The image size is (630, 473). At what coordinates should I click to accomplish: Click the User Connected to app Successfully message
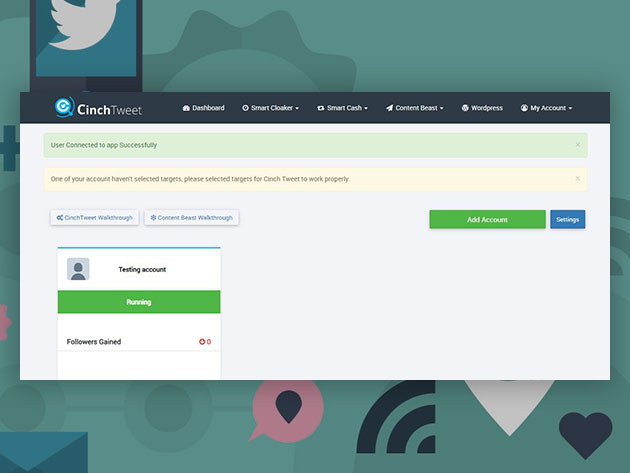(x=104, y=145)
